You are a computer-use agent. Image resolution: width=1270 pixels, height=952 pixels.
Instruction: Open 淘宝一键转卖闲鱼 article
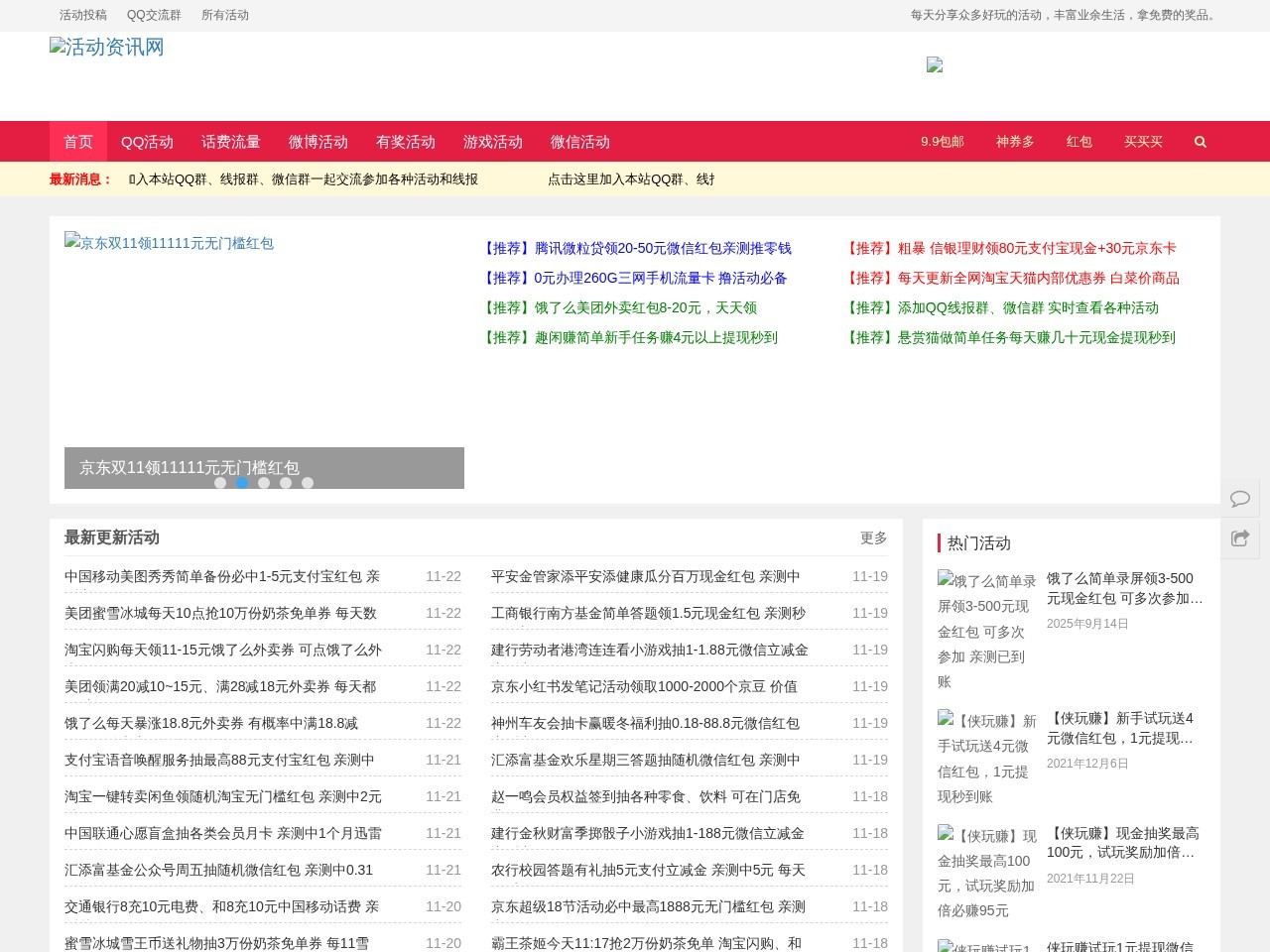click(x=223, y=796)
